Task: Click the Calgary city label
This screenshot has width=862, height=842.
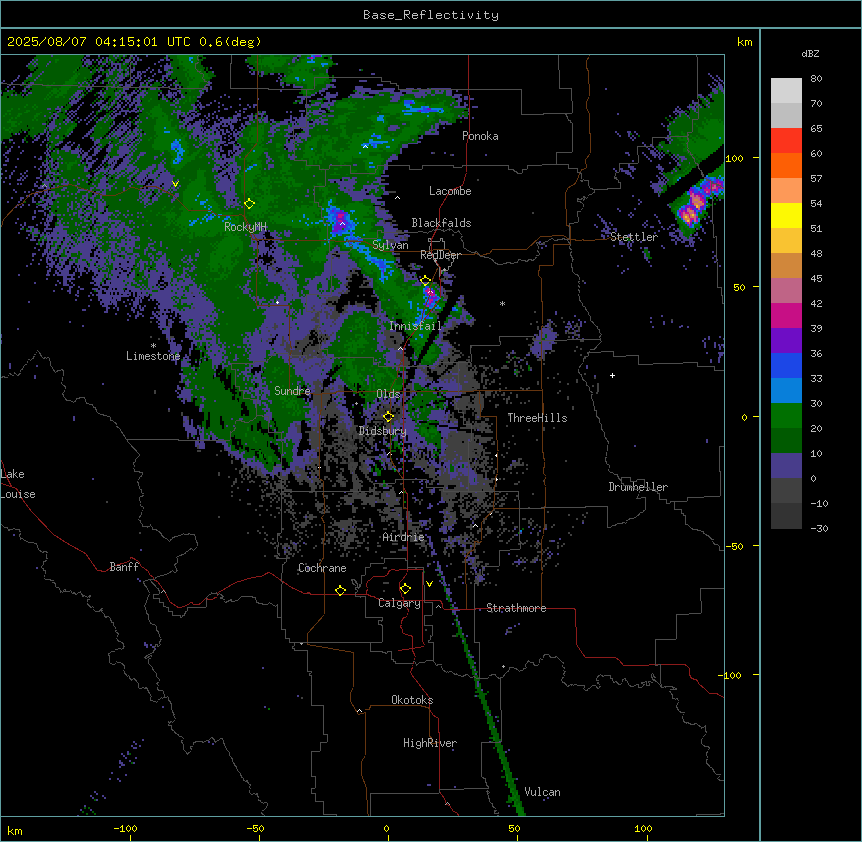Action: [399, 603]
